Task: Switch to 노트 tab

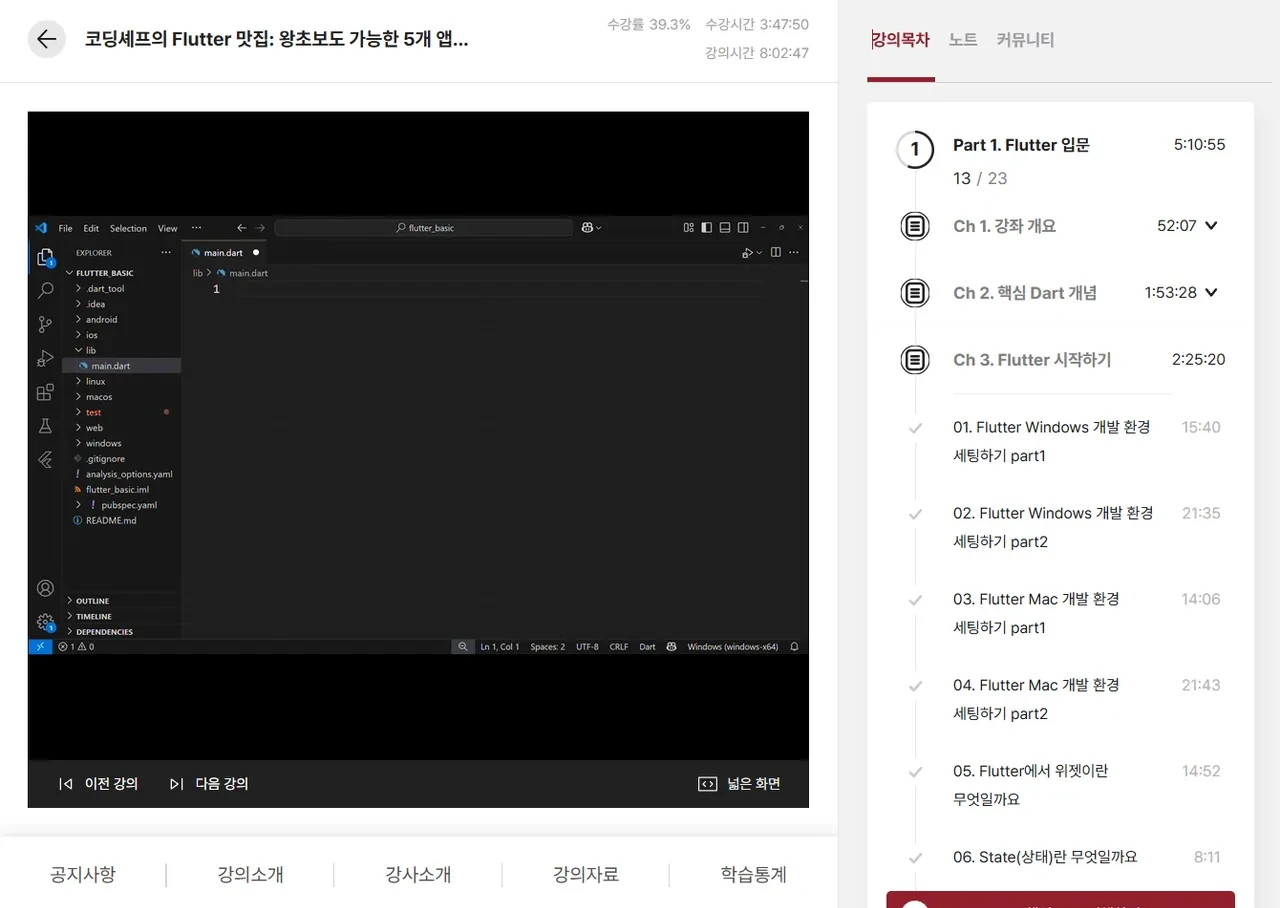Action: [x=963, y=40]
